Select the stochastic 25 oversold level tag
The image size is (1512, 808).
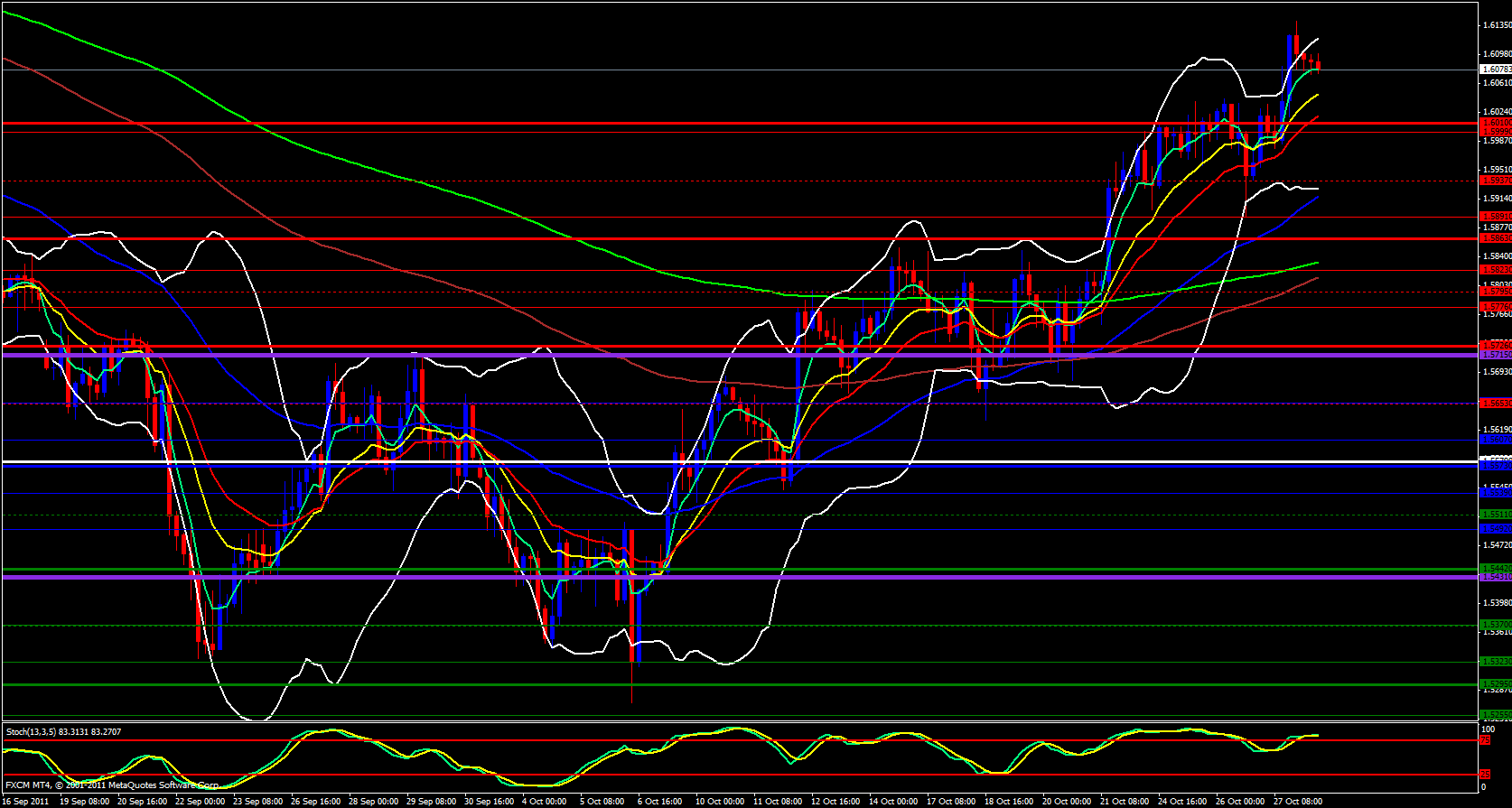pos(1484,775)
